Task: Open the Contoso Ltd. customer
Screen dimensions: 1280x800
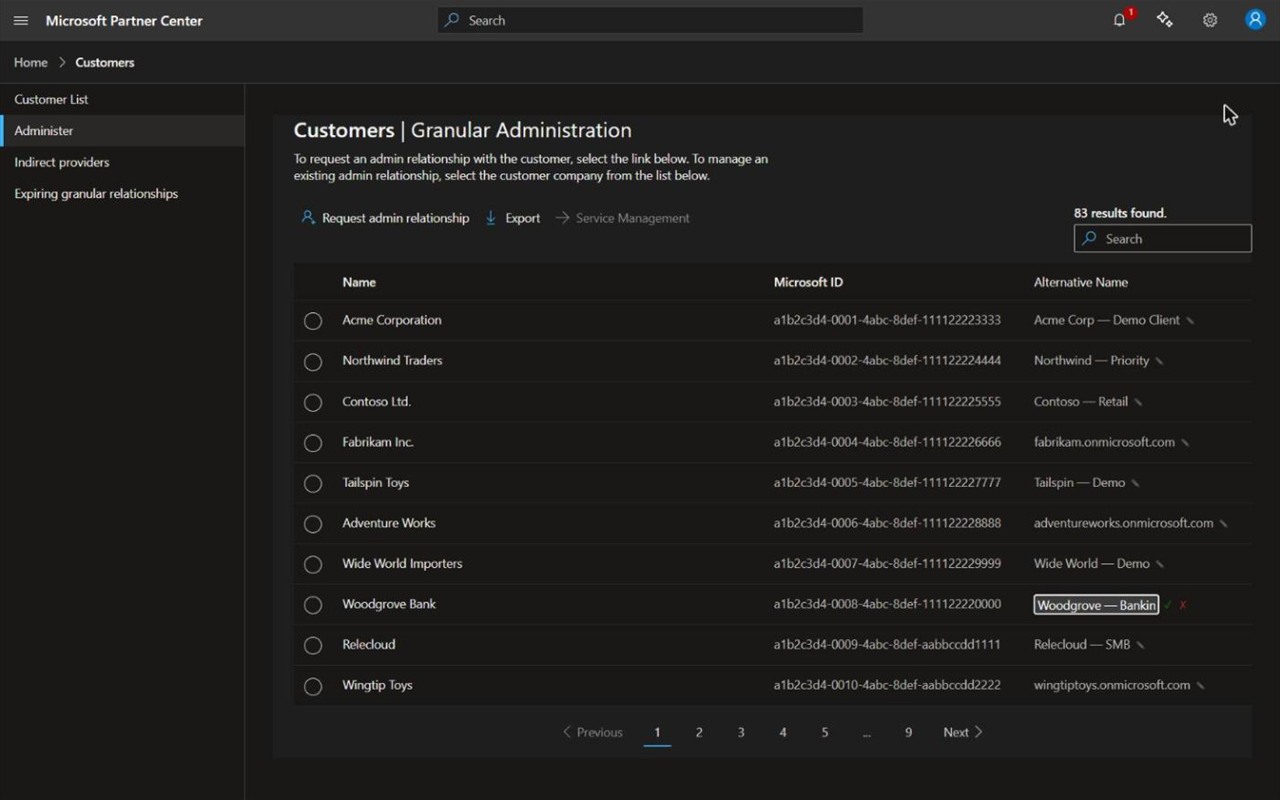Action: tap(377, 401)
